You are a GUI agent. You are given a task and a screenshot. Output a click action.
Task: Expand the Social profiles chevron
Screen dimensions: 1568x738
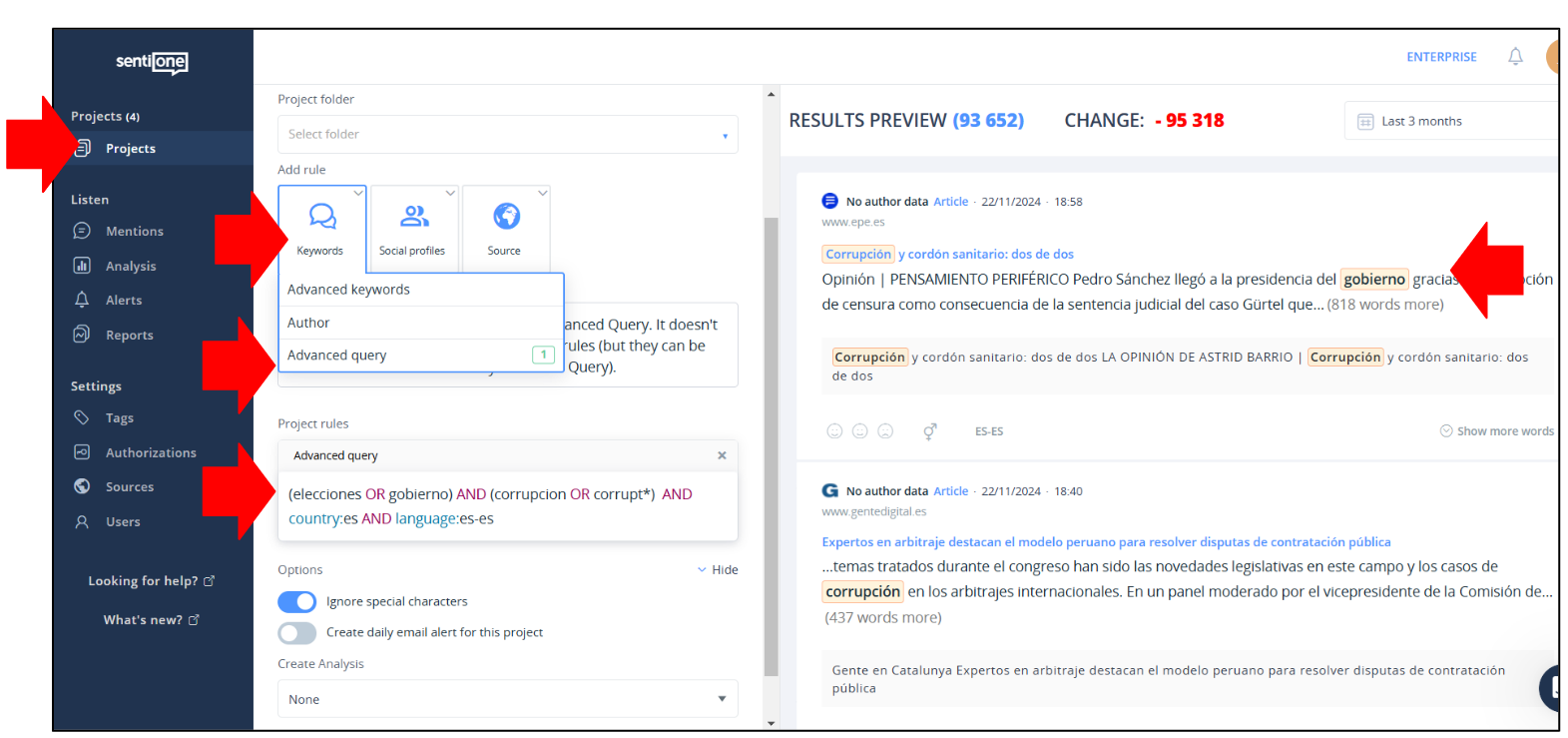(x=450, y=193)
